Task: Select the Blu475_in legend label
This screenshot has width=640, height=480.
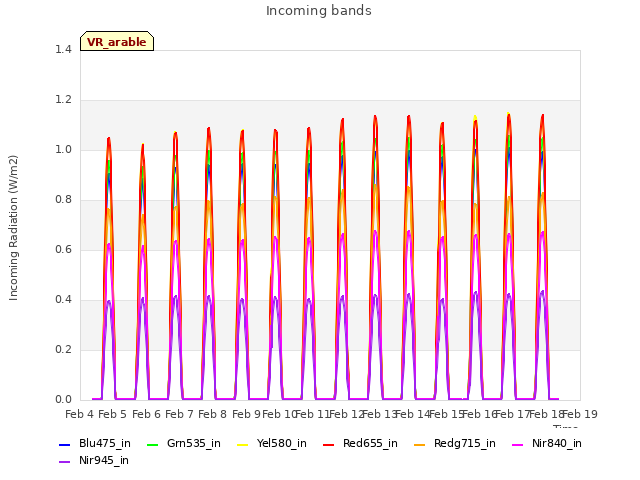Action: coord(105,444)
